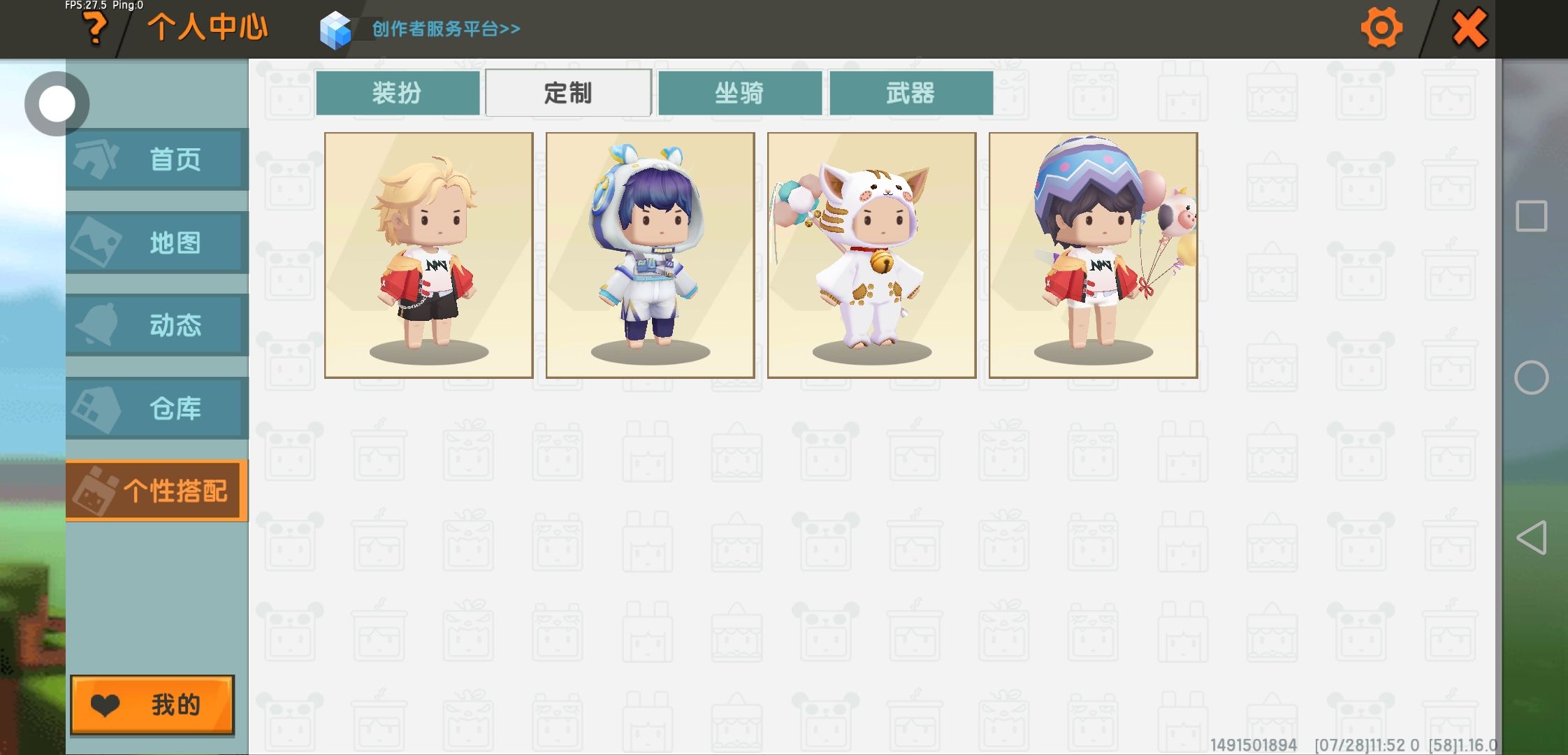Go to 首页 in the sidebar
This screenshot has width=1568, height=755.
(x=157, y=159)
